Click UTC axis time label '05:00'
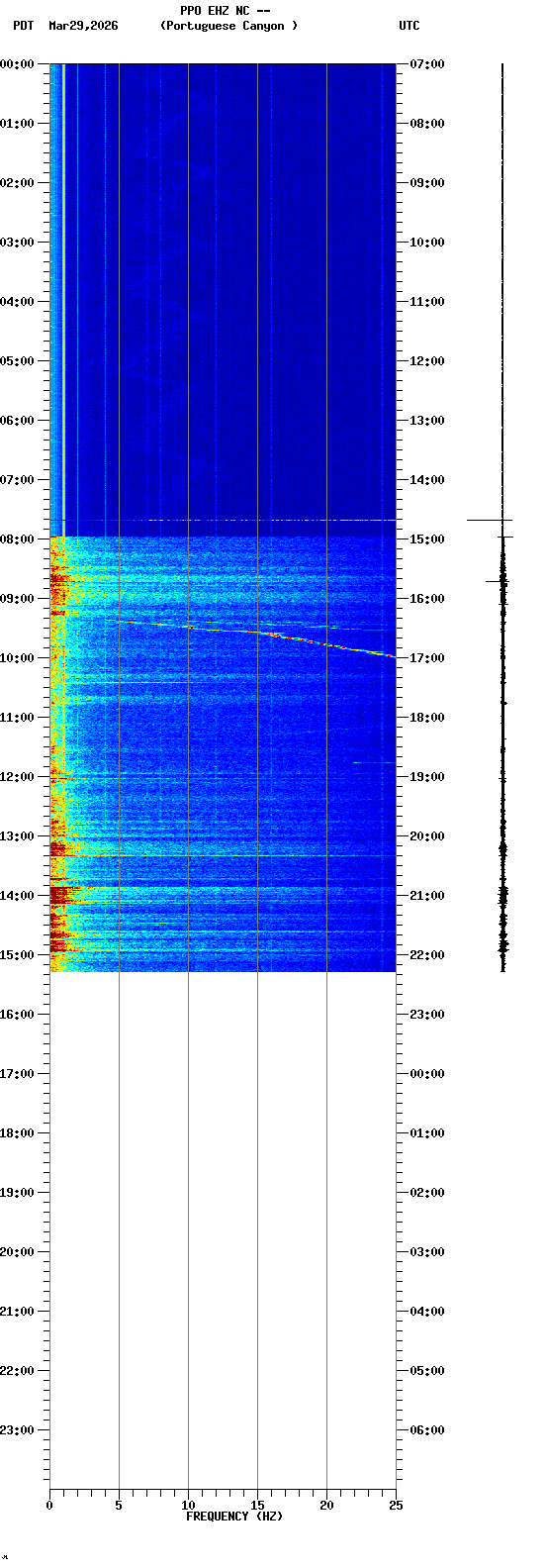This screenshot has height=1568, width=546. (427, 1371)
